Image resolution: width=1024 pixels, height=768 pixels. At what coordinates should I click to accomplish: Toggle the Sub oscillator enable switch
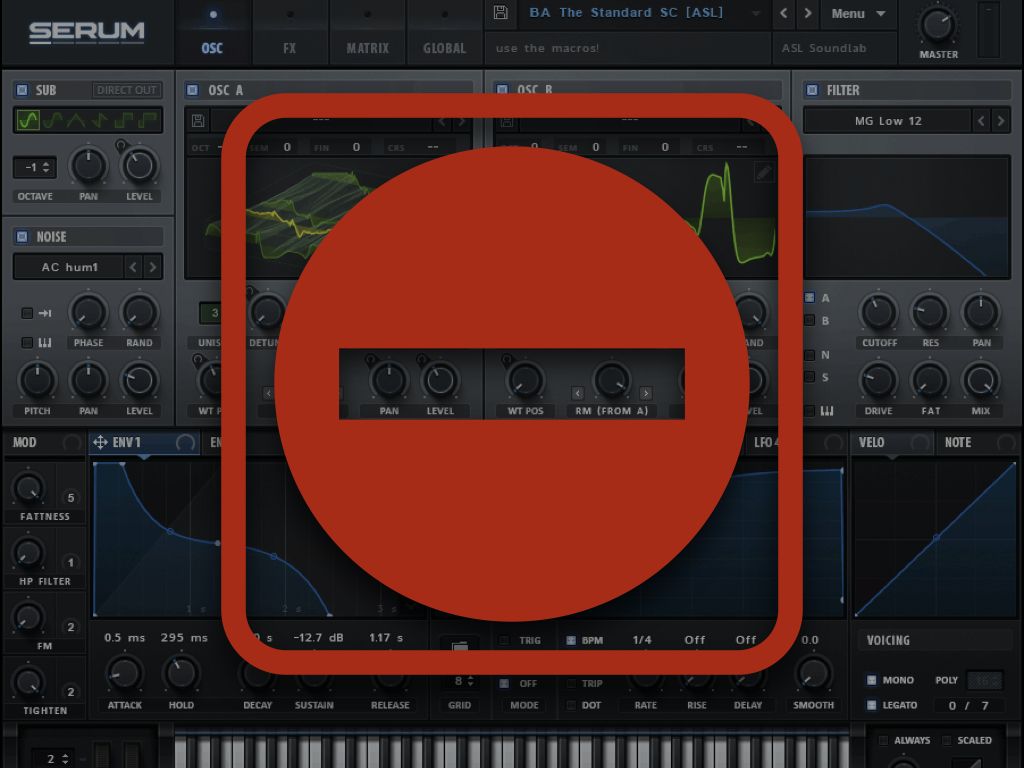[x=22, y=90]
